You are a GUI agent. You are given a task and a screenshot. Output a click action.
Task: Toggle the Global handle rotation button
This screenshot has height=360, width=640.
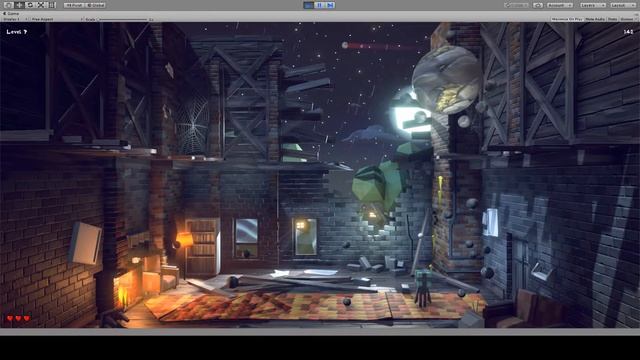pyautogui.click(x=96, y=5)
